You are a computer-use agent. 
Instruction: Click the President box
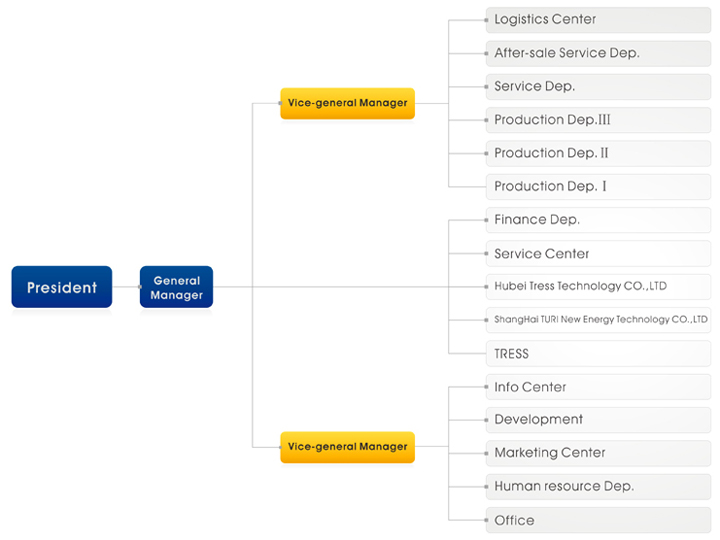(x=62, y=288)
